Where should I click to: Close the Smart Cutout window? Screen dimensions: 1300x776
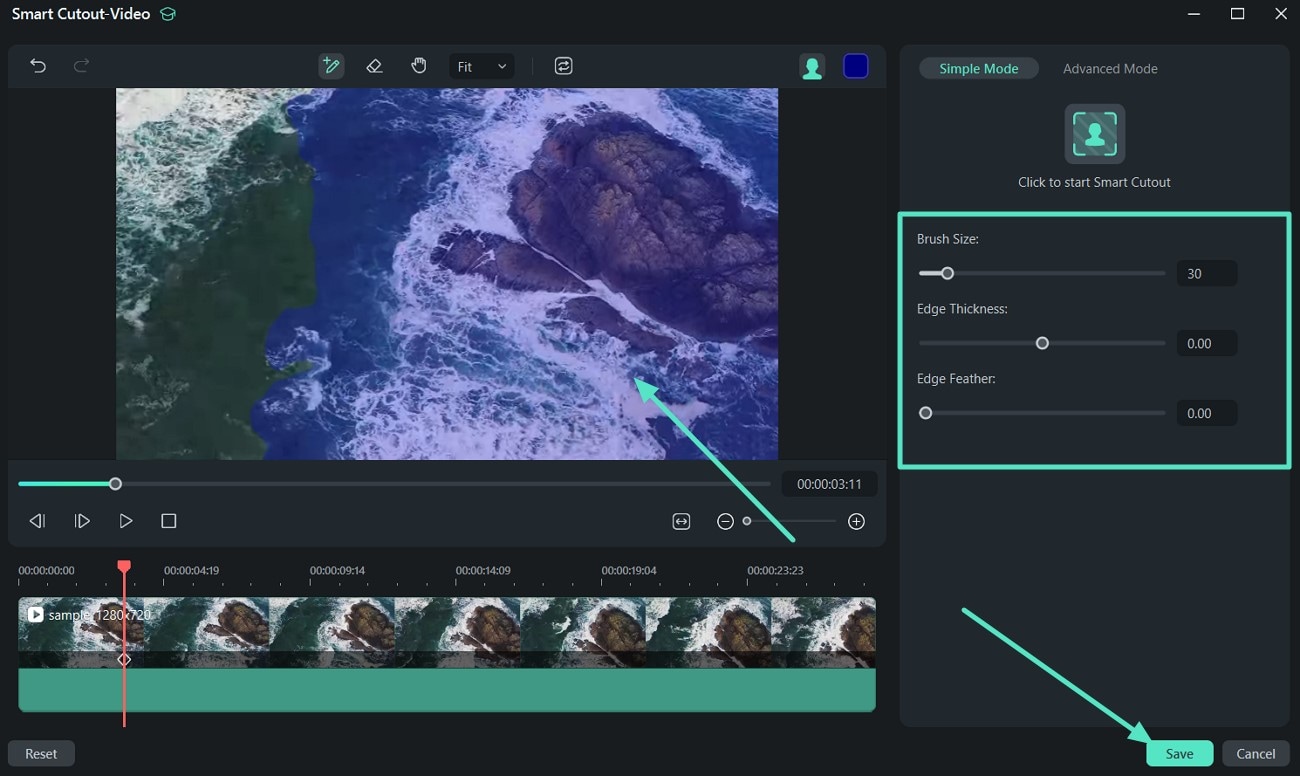(1281, 14)
